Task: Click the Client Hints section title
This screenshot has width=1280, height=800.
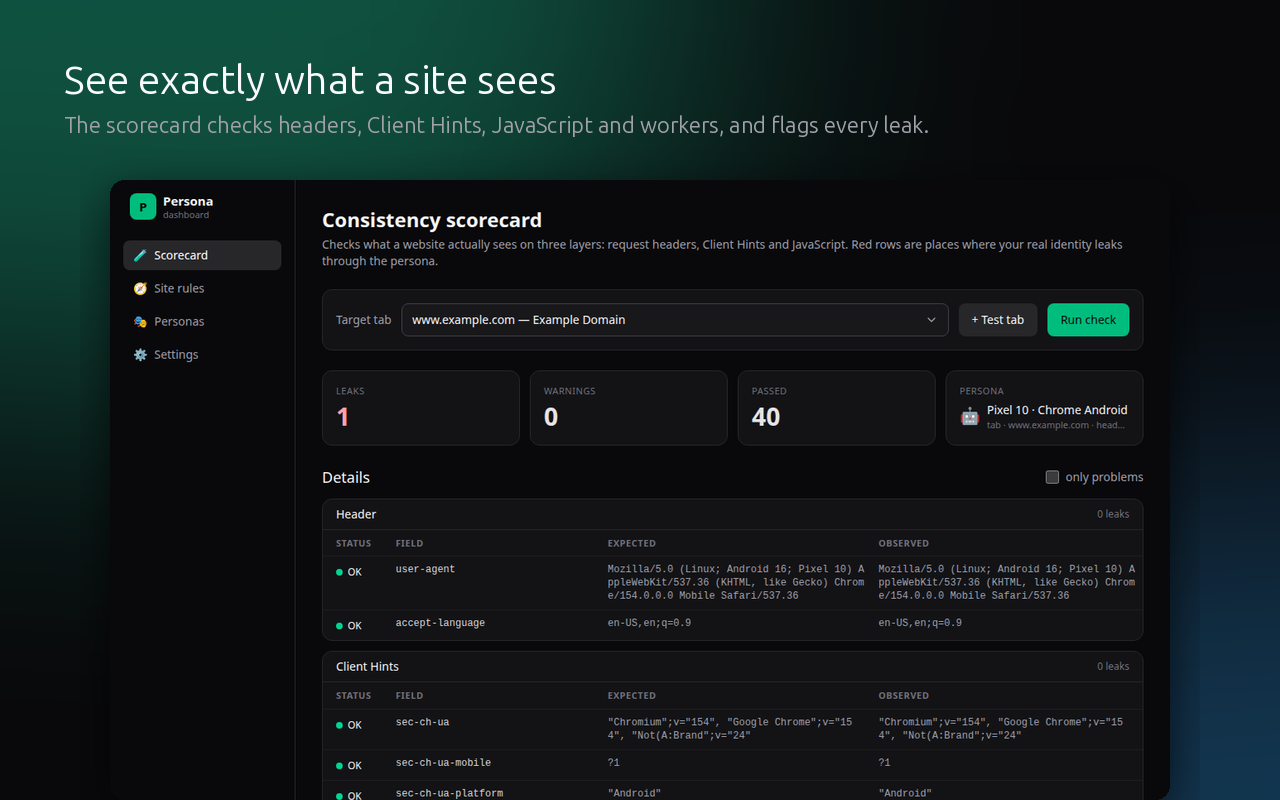Action: pos(367,666)
